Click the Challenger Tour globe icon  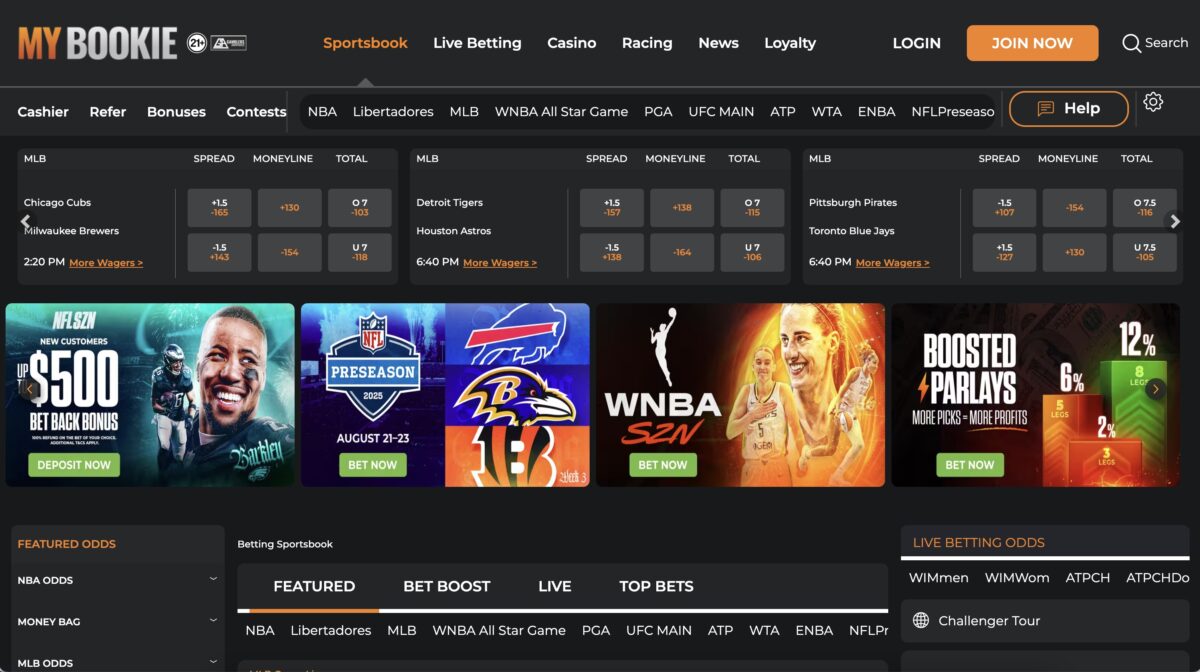point(921,621)
